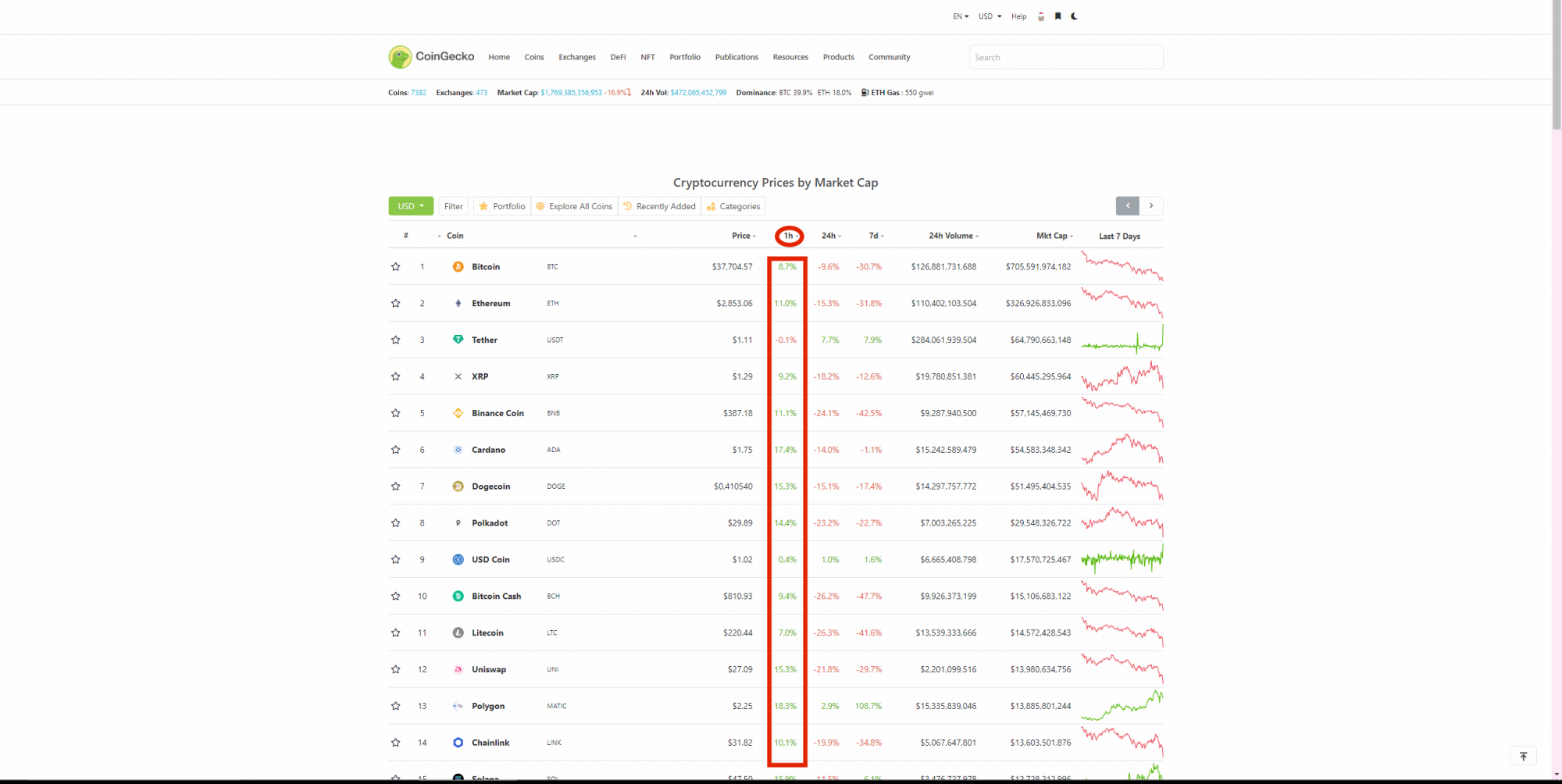Sort the table by 7d change
The image size is (1562, 784).
876,236
